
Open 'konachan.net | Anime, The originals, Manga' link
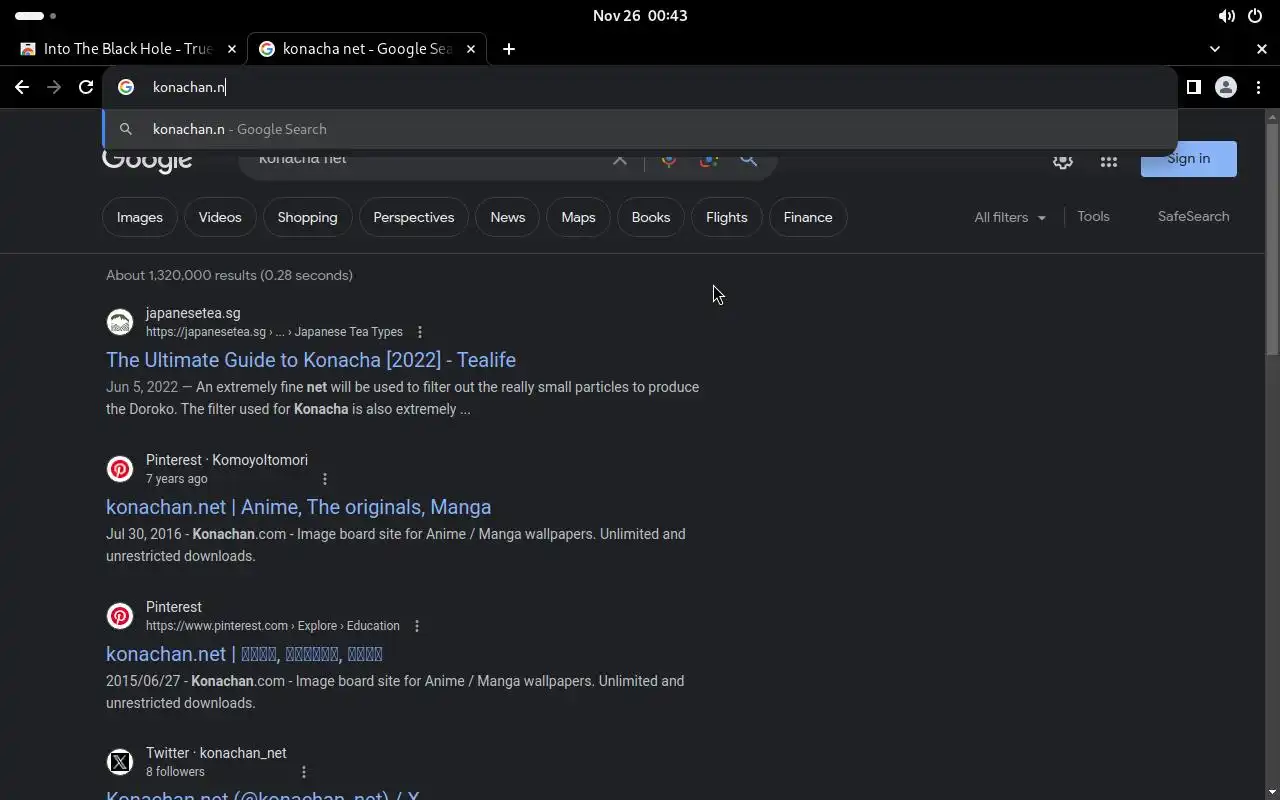pos(298,507)
